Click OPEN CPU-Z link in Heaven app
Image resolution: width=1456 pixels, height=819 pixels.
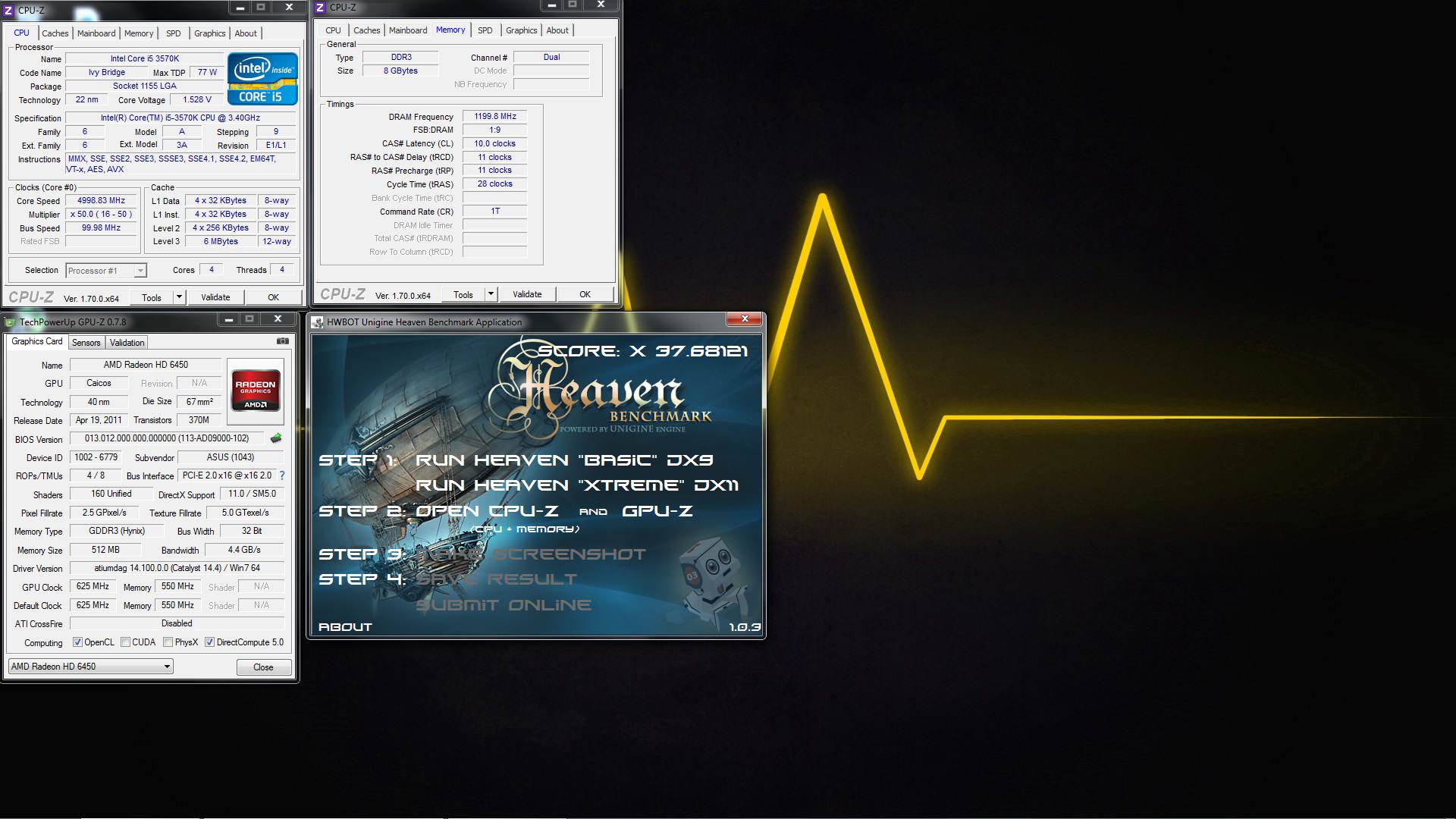tap(487, 511)
